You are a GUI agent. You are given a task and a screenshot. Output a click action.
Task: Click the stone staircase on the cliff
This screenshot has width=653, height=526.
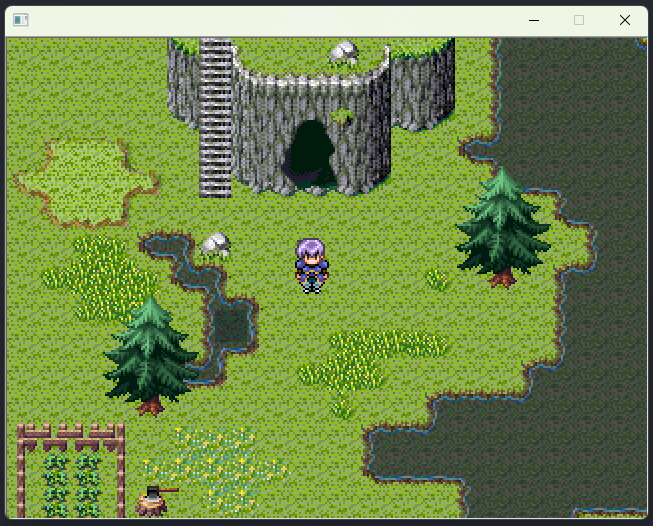point(215,118)
